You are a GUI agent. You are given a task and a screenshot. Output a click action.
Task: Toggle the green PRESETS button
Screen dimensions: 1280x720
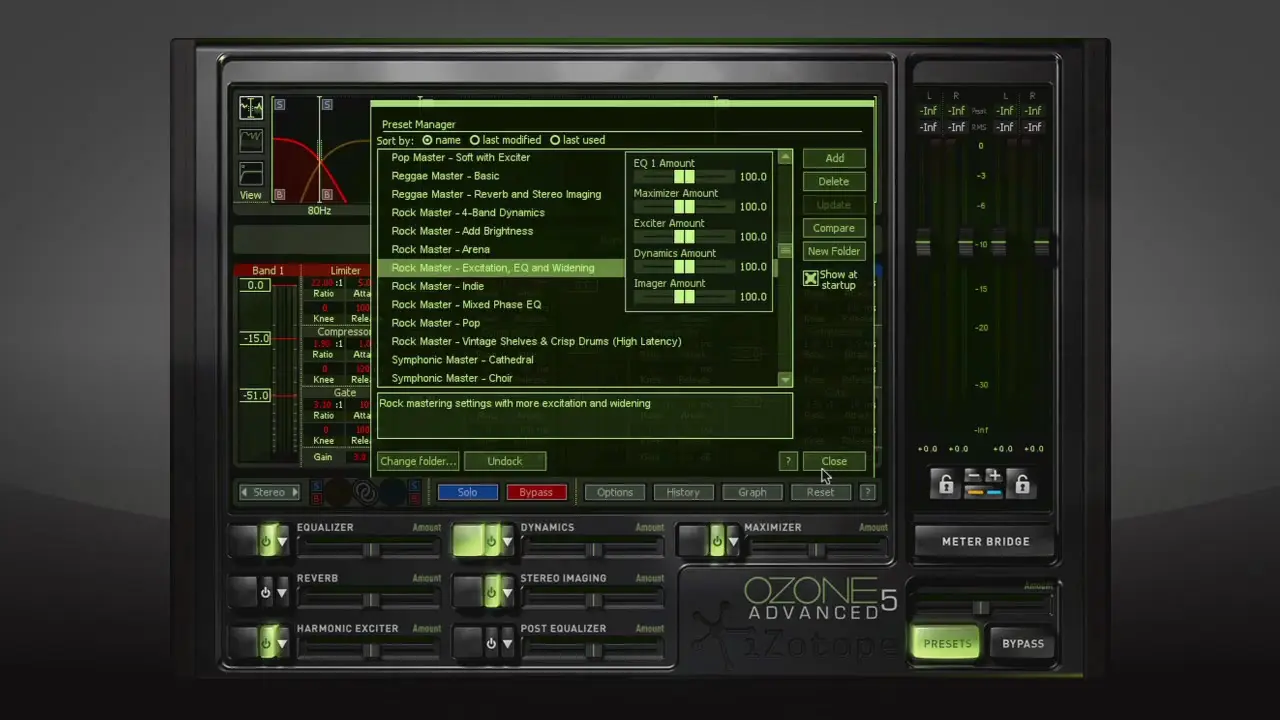(x=947, y=644)
